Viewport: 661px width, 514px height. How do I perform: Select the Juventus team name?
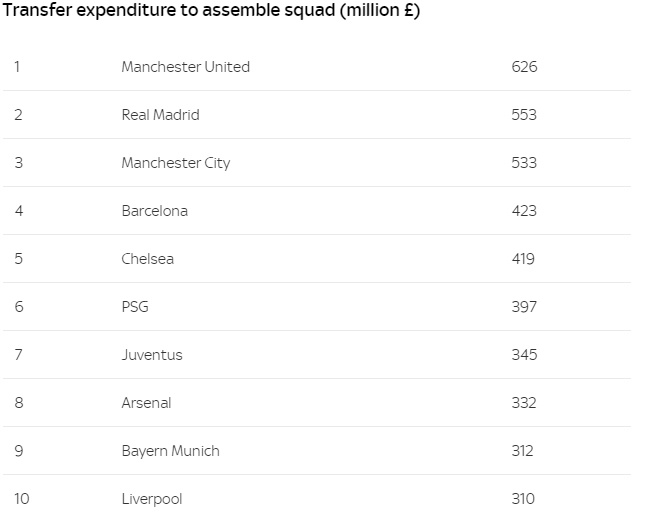pyautogui.click(x=152, y=355)
